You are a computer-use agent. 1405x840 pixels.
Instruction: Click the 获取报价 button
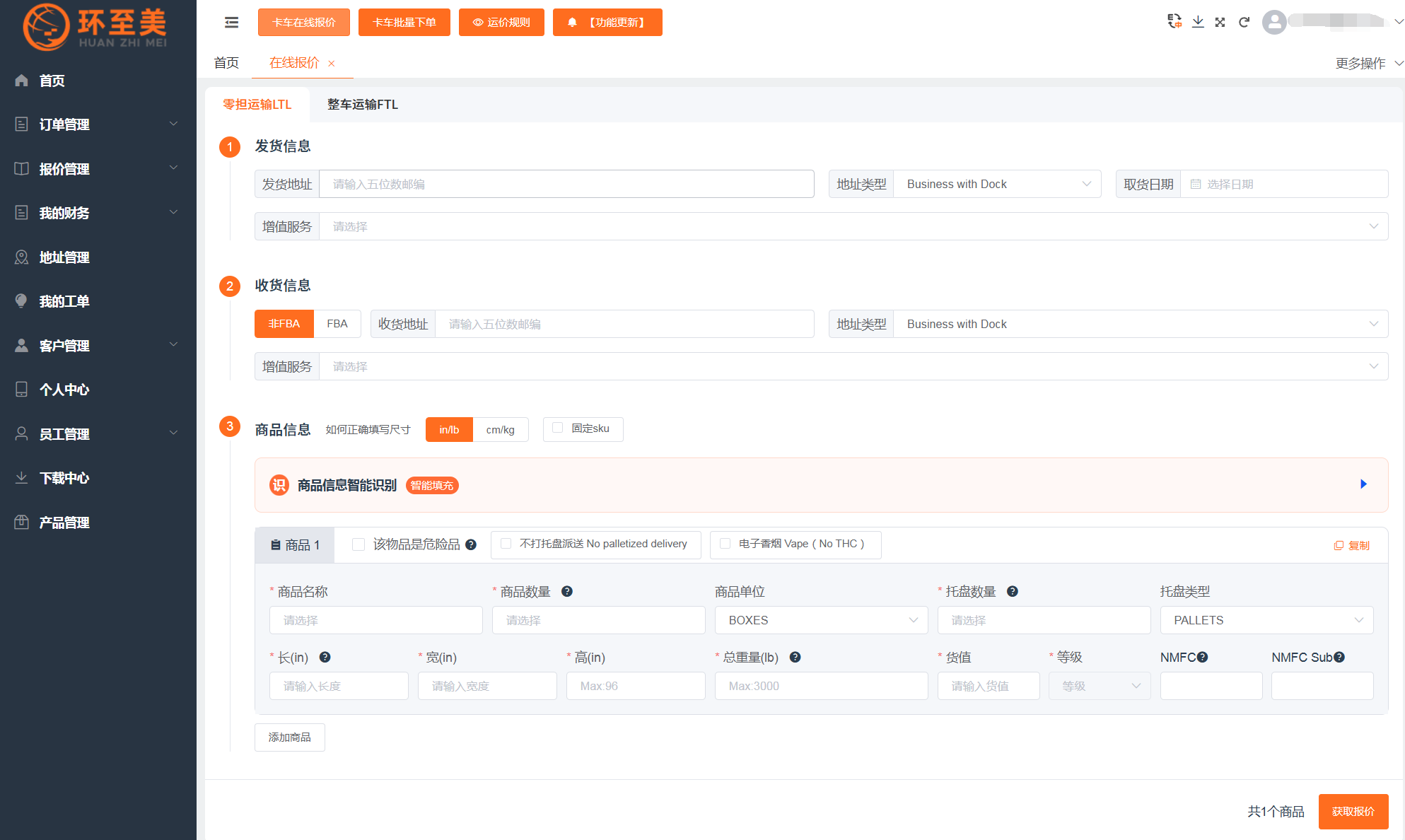[x=1353, y=812]
